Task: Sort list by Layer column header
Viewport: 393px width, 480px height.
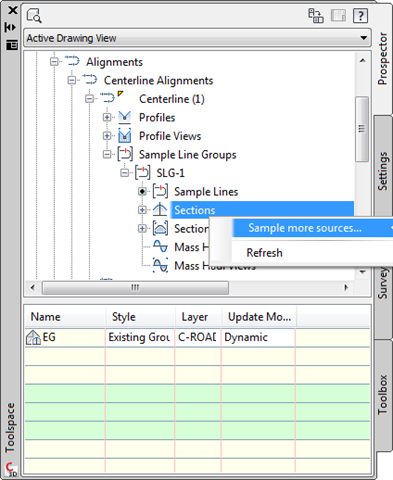Action: tap(199, 317)
